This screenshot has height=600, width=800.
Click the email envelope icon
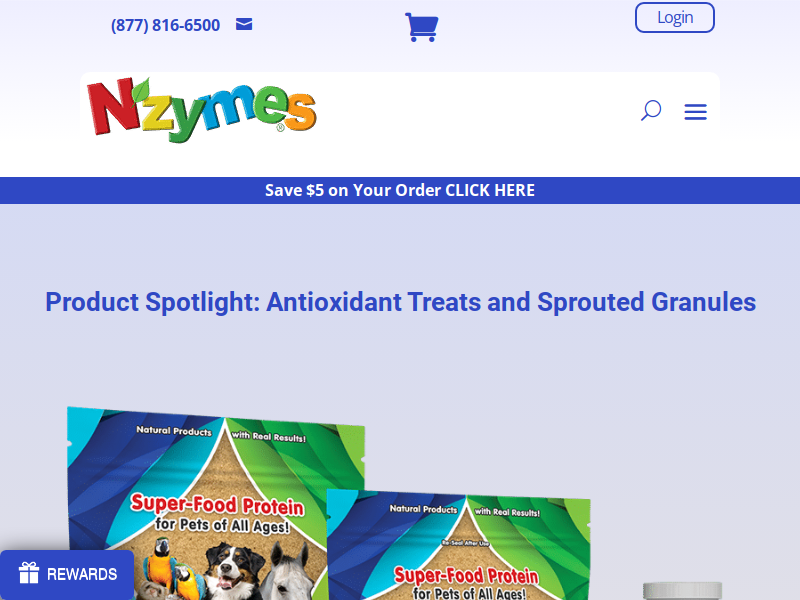[244, 24]
